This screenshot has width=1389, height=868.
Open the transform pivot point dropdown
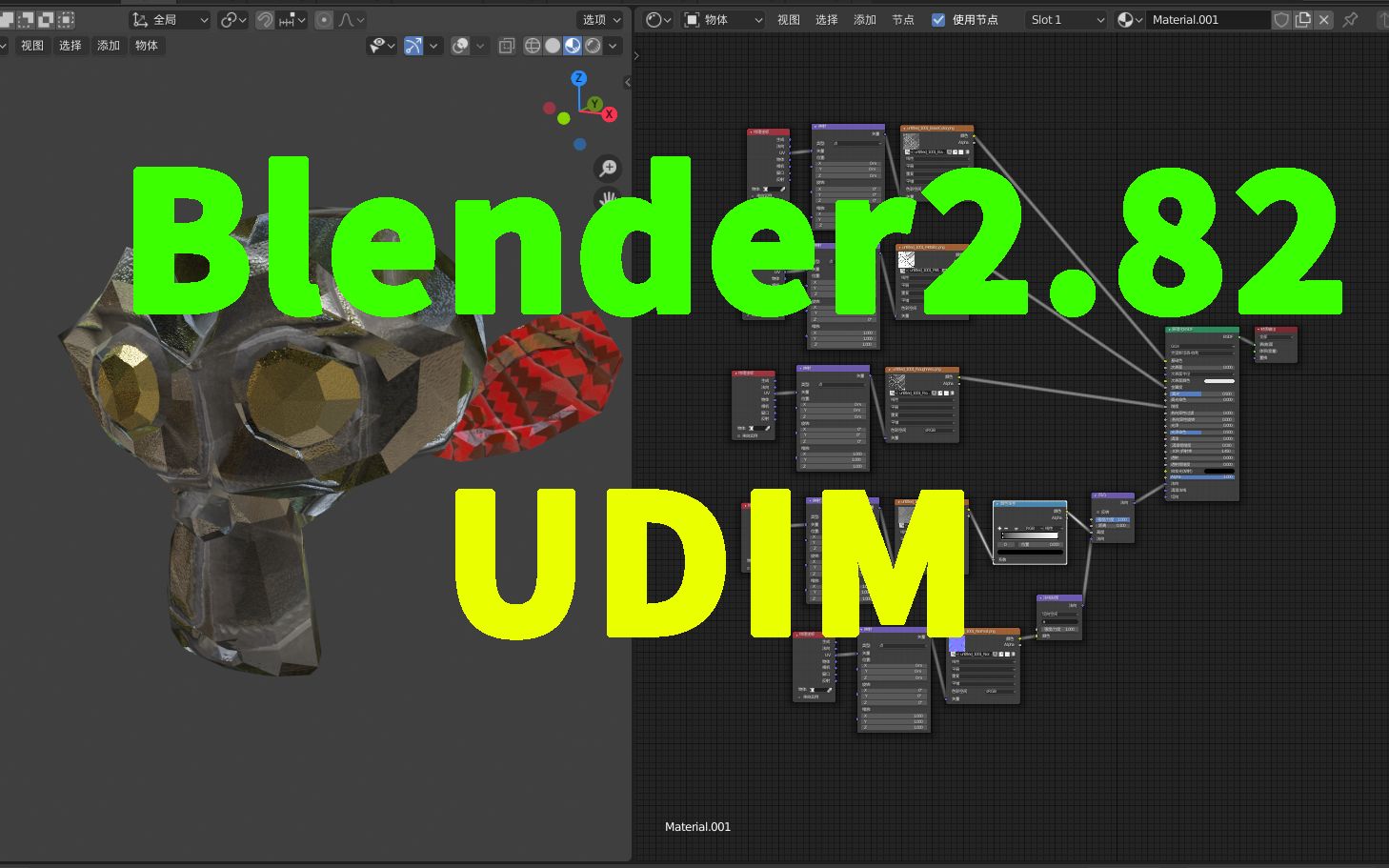point(233,19)
